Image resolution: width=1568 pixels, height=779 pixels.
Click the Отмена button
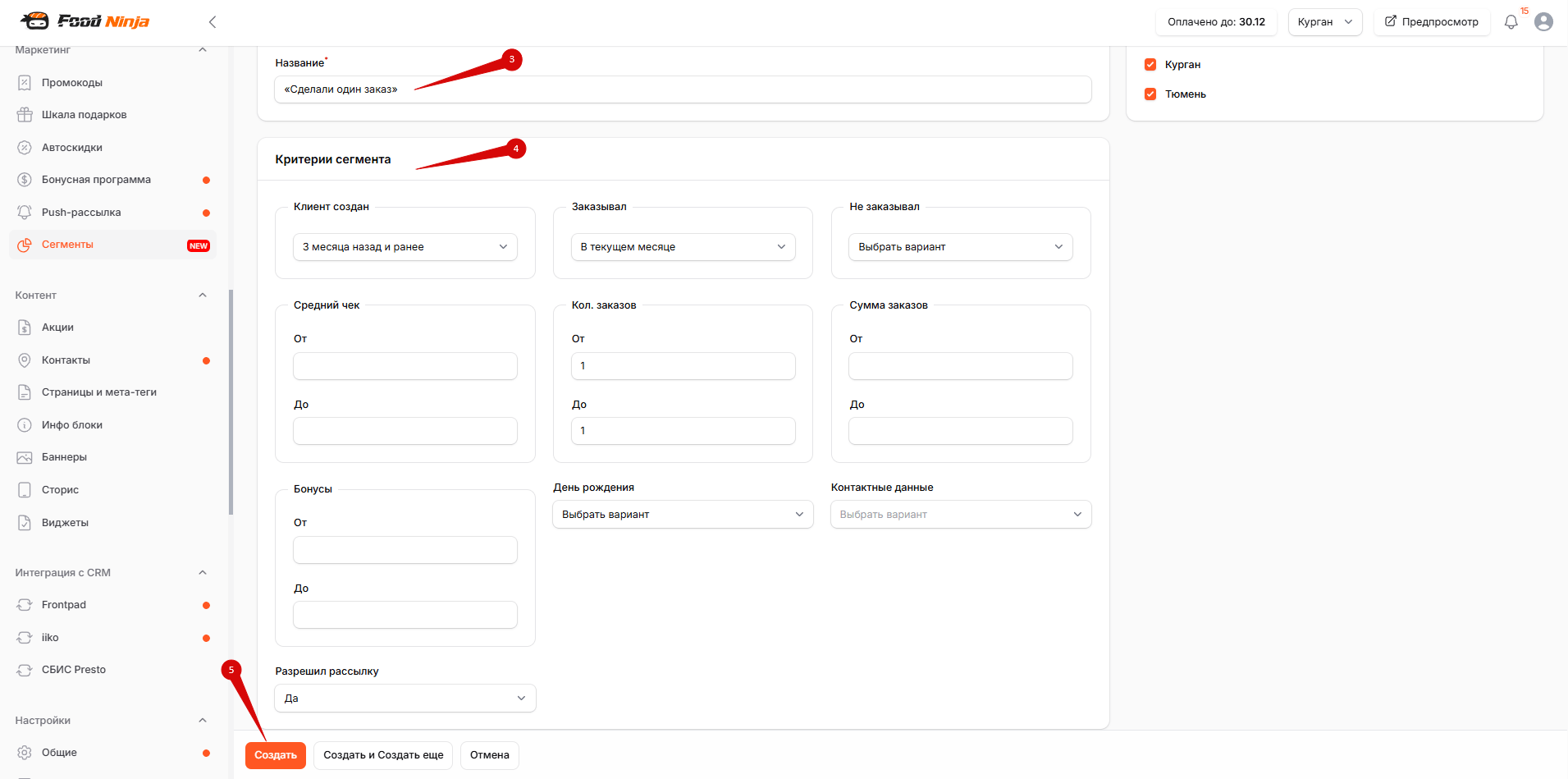(x=490, y=755)
